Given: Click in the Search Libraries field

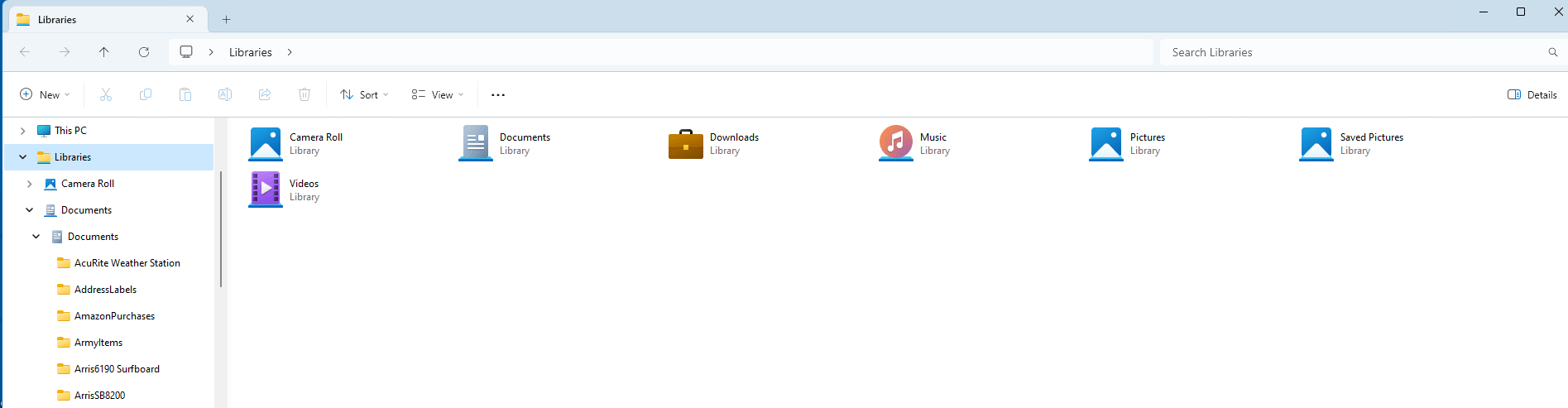Looking at the screenshot, I should [1354, 52].
